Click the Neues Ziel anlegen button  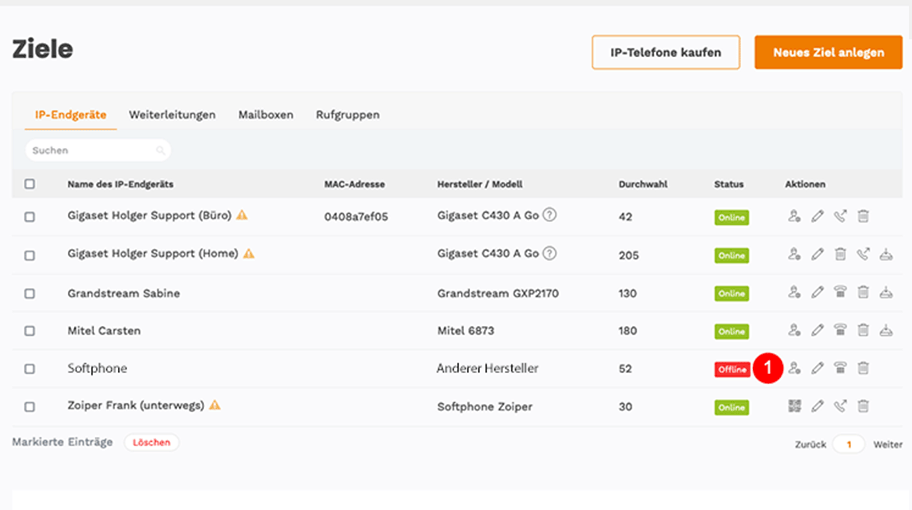click(x=828, y=52)
